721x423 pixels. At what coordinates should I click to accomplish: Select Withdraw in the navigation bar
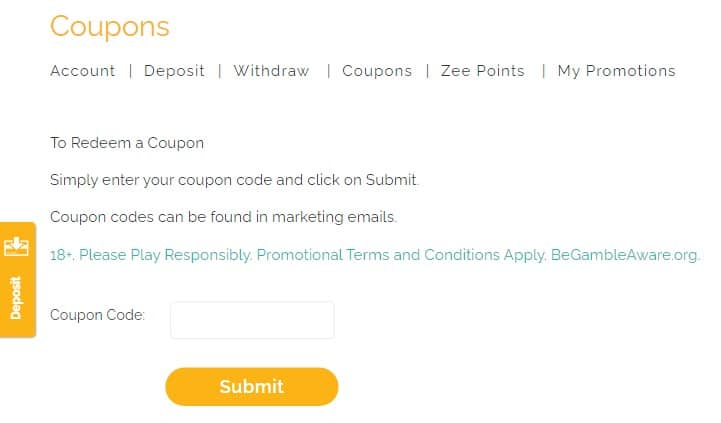tap(271, 71)
